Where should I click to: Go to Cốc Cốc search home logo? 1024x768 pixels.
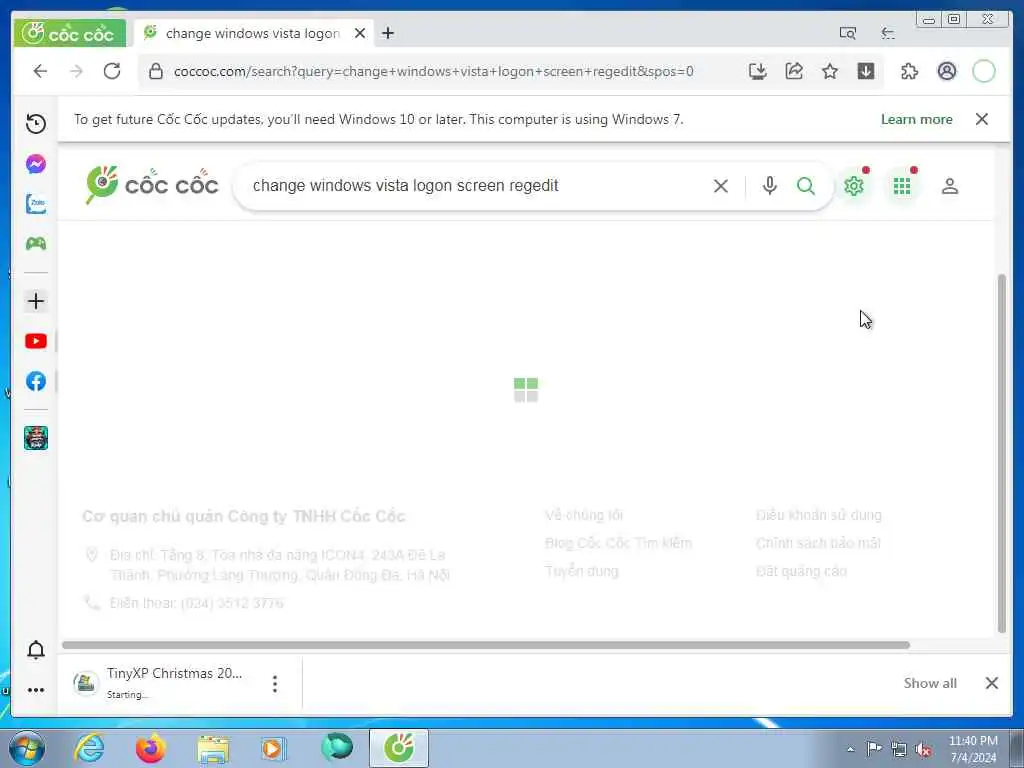(152, 185)
